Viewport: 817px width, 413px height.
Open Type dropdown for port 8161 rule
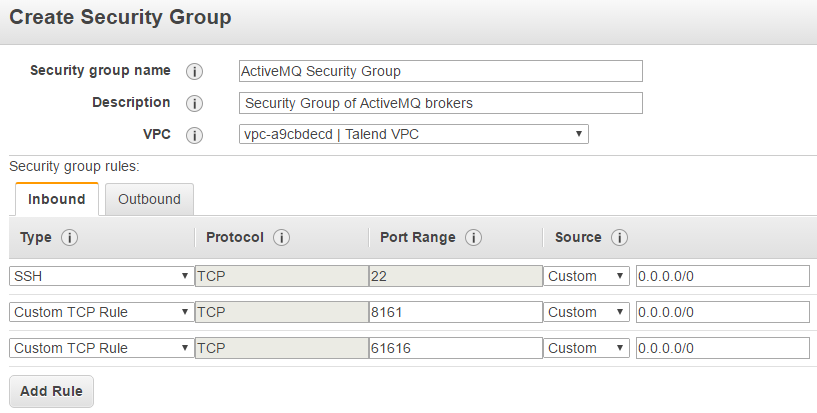[x=101, y=312]
